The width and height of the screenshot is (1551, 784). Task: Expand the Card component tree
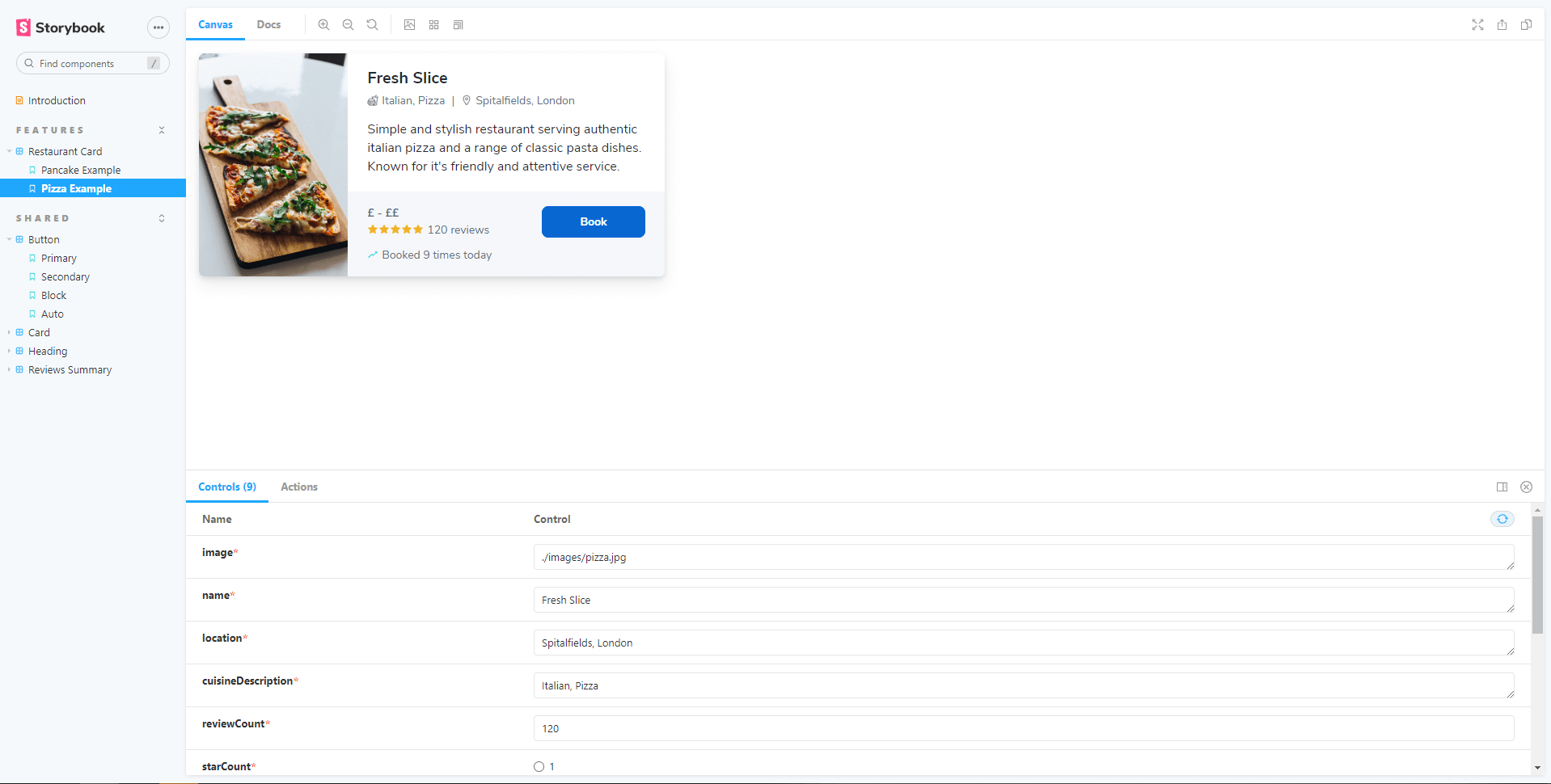pos(39,332)
